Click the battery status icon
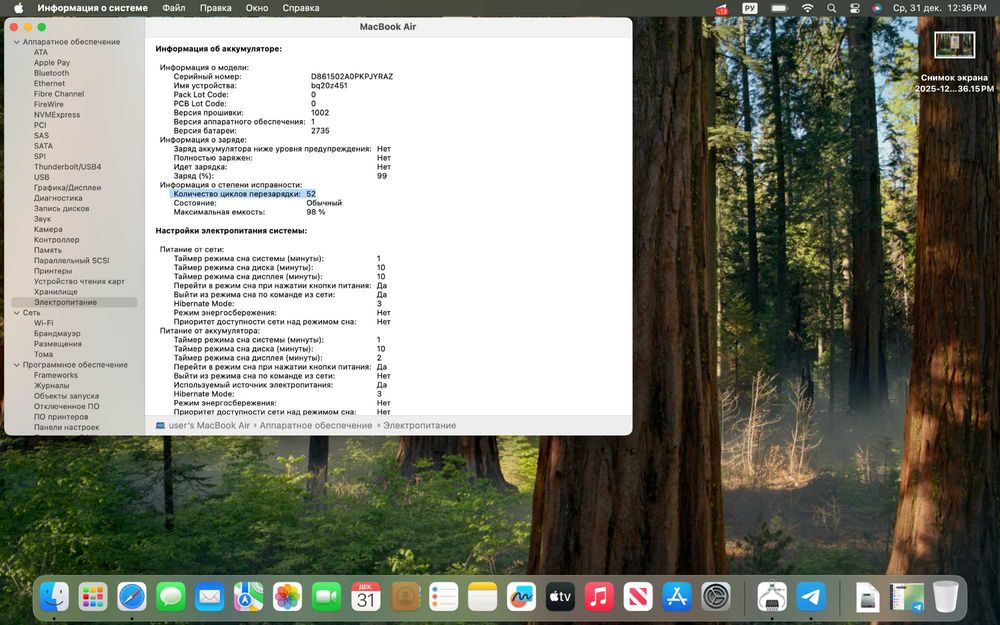 (x=779, y=8)
